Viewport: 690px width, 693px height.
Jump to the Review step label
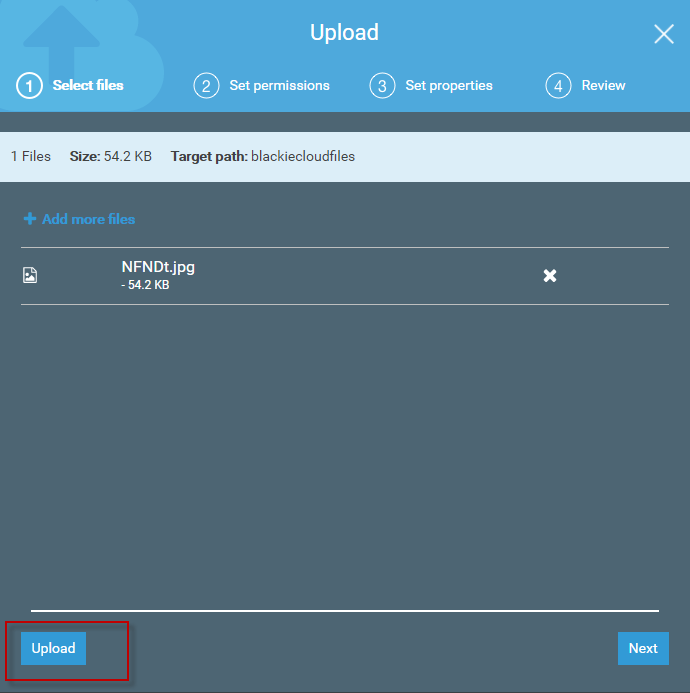(x=603, y=86)
